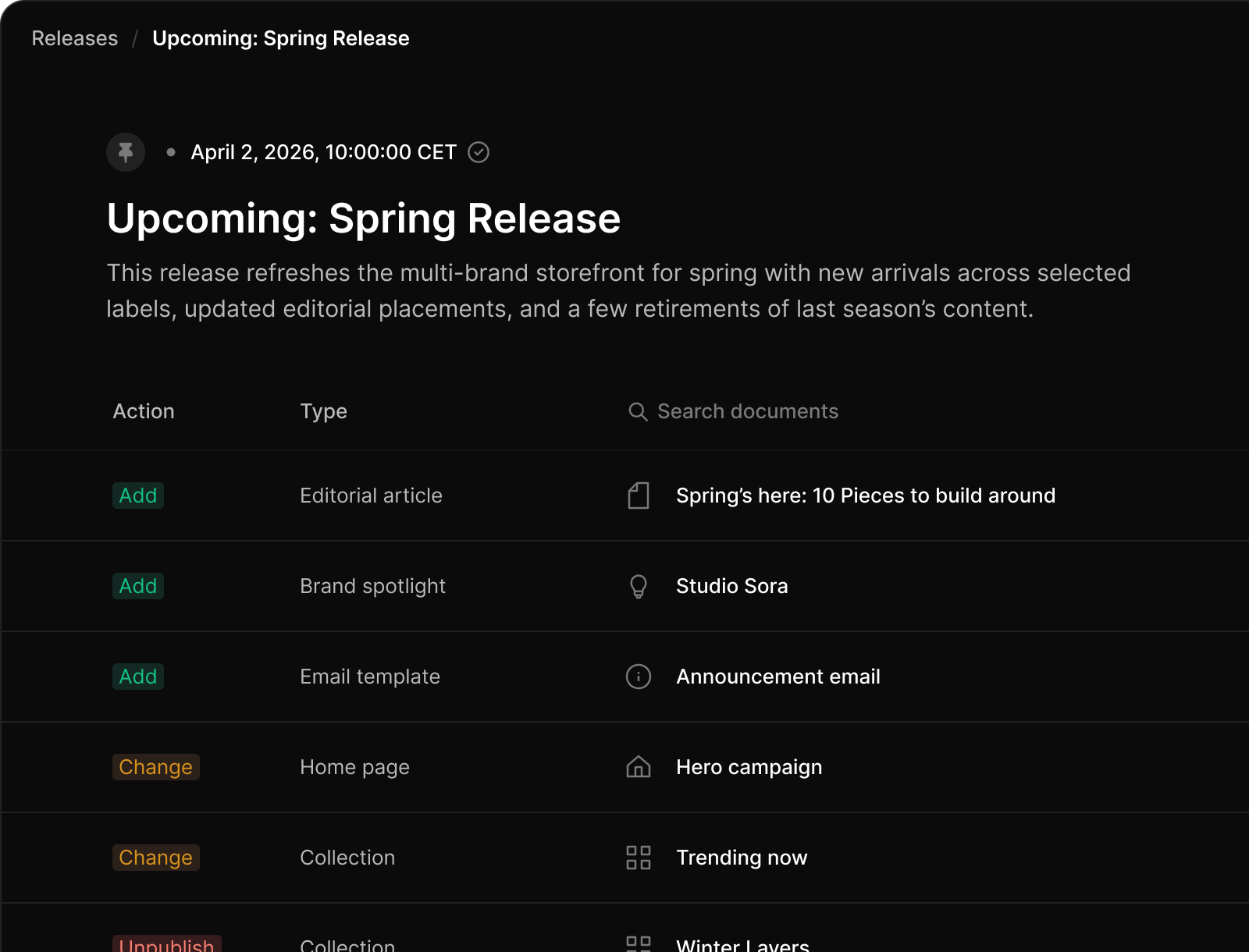Click the Upcoming: Spring Release breadcrumb item
Viewport: 1249px width, 952px height.
tap(281, 38)
